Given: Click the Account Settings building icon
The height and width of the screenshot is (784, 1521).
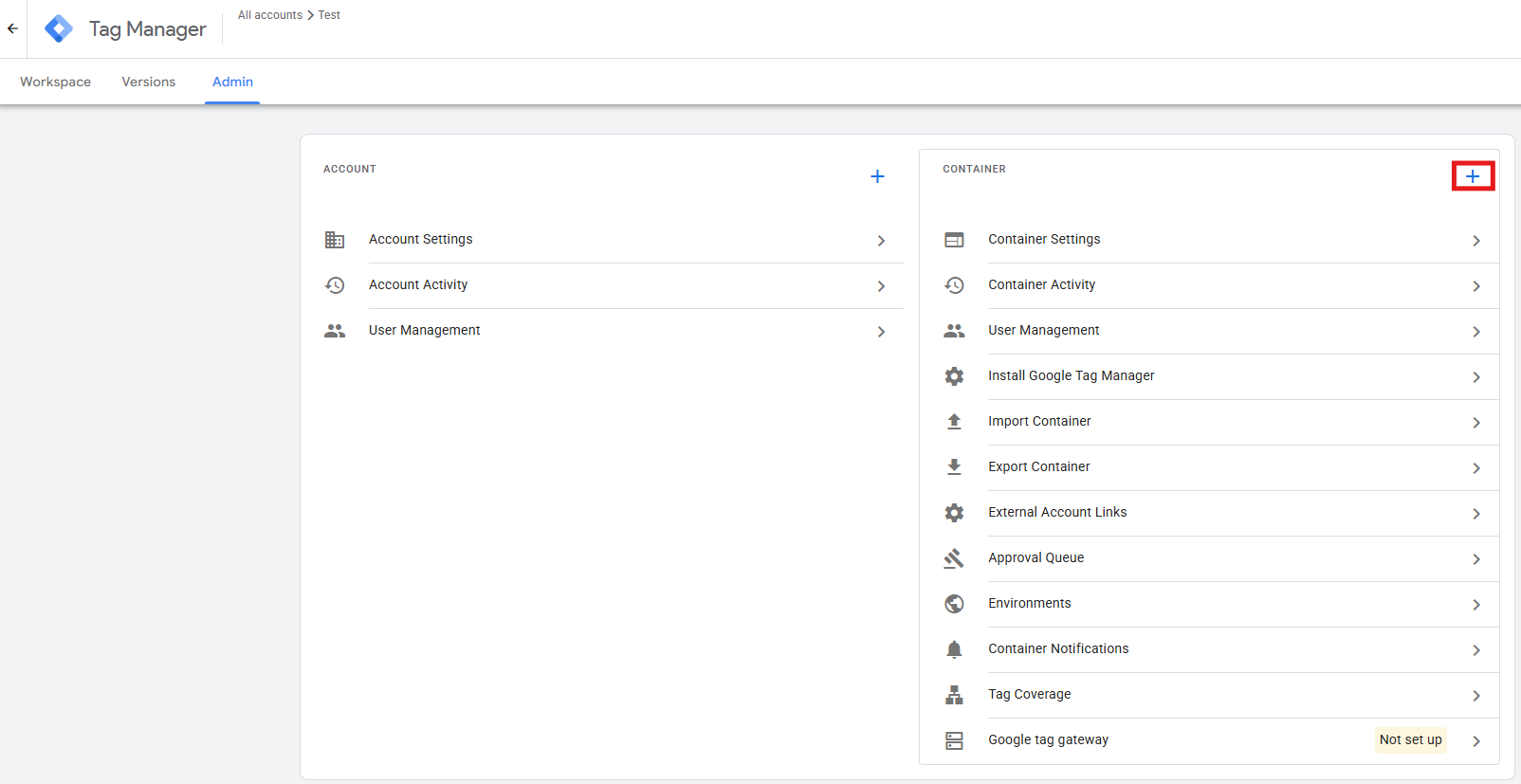Looking at the screenshot, I should pyautogui.click(x=335, y=240).
